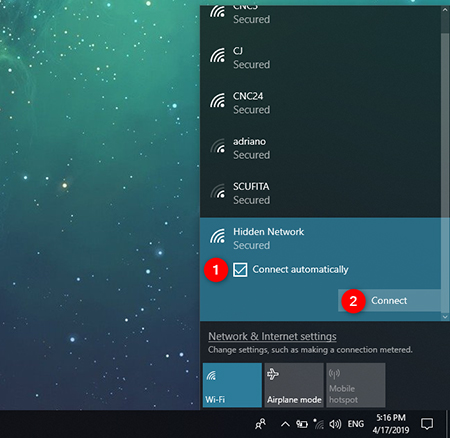Open the People icon in the taskbar
Image resolution: width=450 pixels, height=438 pixels.
(x=260, y=424)
